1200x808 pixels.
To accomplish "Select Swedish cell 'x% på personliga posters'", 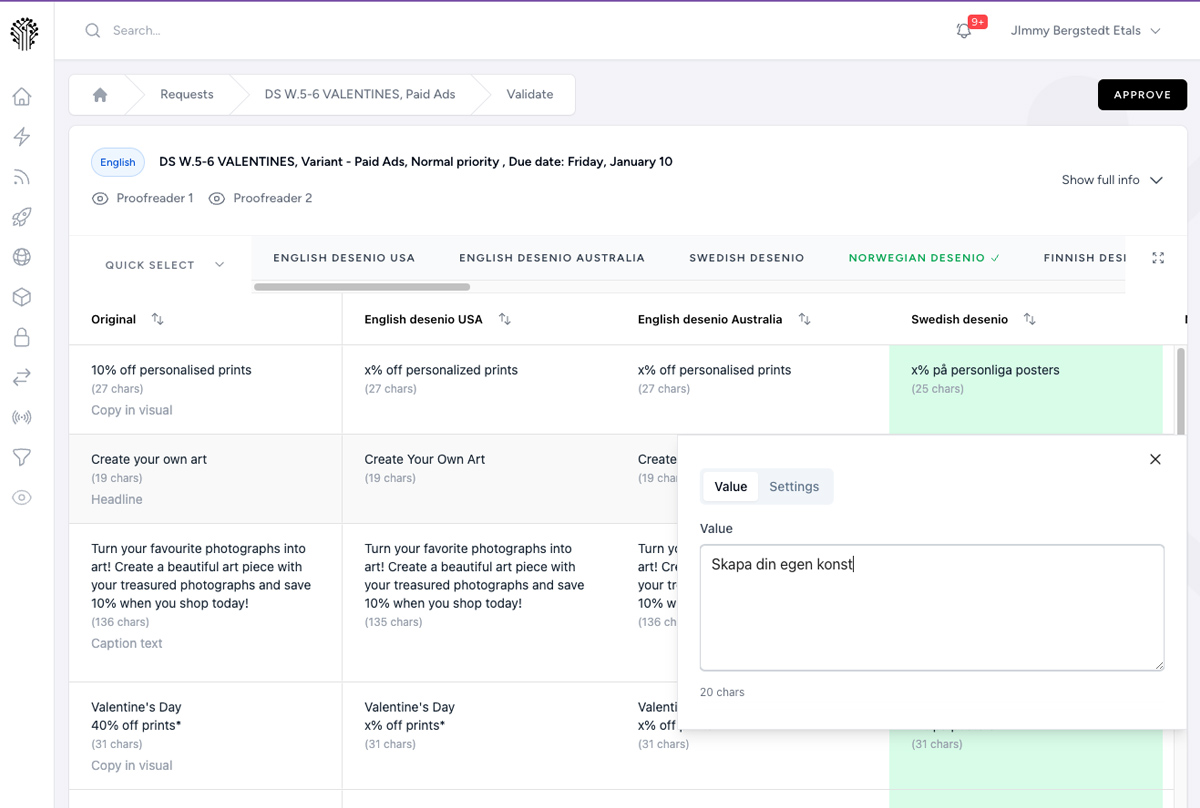I will click(x=1026, y=390).
